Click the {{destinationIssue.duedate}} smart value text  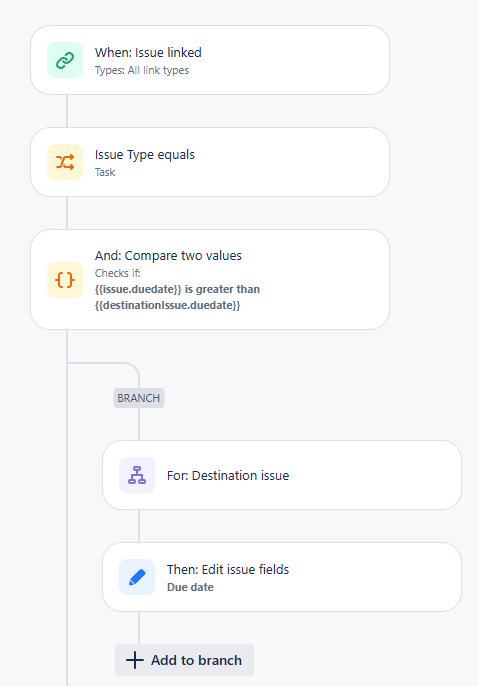point(167,305)
